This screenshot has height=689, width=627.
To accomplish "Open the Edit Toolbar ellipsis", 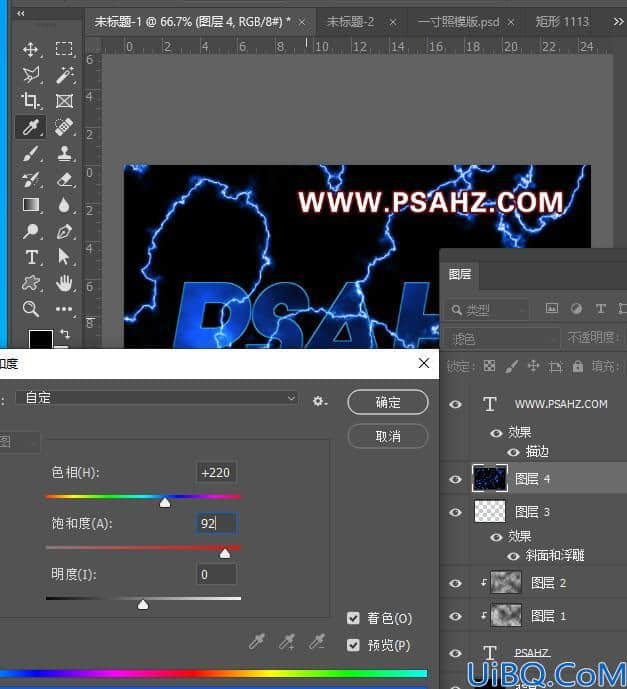I will pyautogui.click(x=64, y=309).
